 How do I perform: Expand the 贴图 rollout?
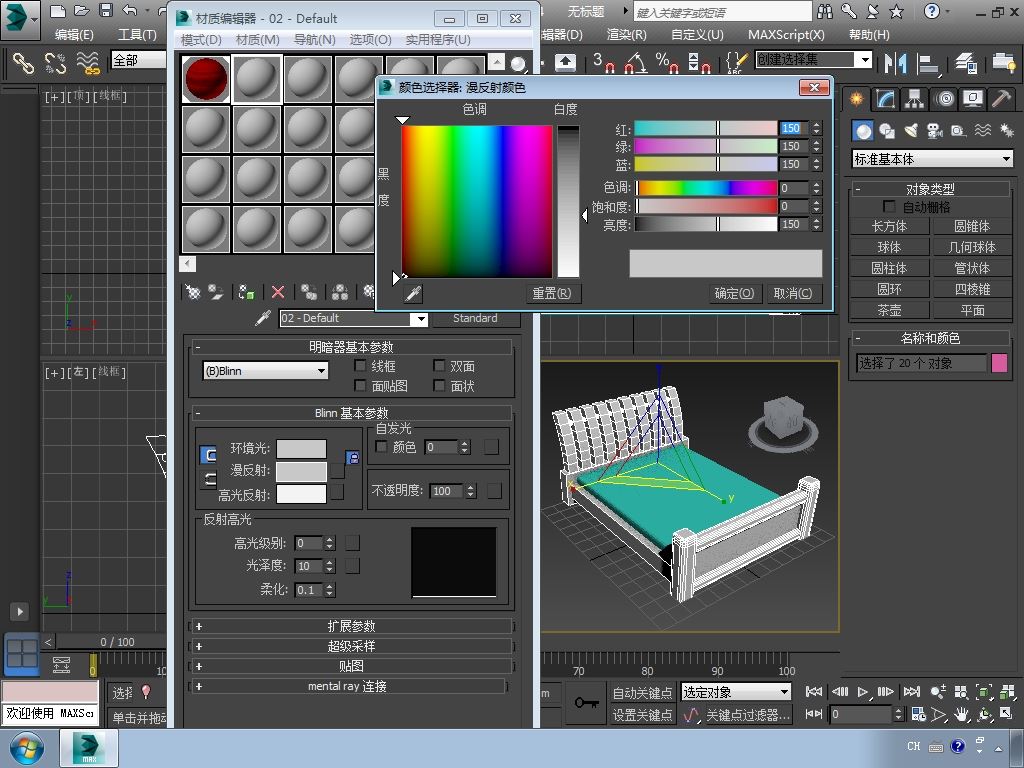tap(351, 666)
